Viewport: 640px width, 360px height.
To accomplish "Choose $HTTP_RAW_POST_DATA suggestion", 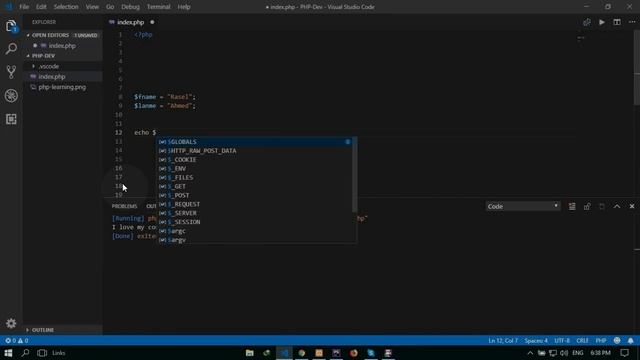I will pyautogui.click(x=255, y=151).
